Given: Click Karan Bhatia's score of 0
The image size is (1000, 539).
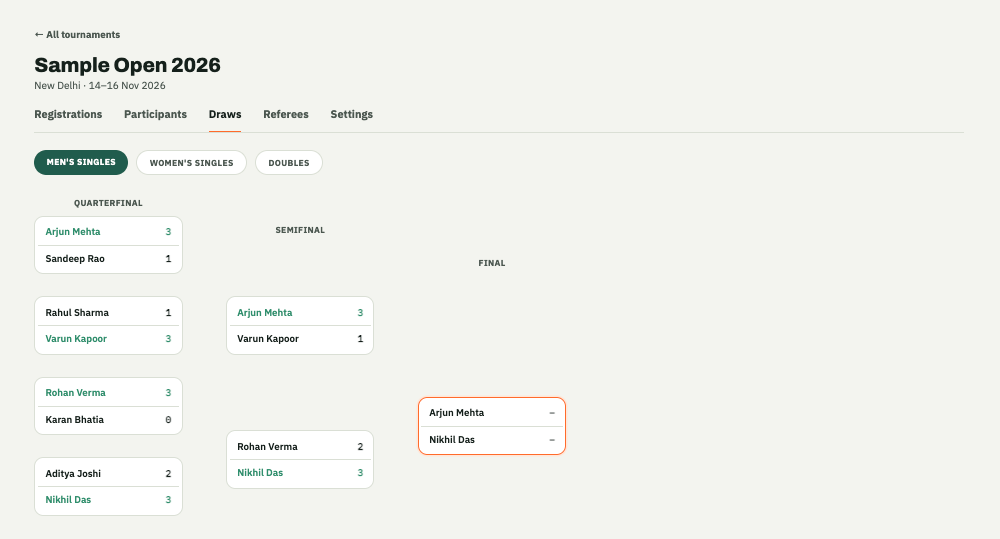Looking at the screenshot, I should click(x=168, y=420).
